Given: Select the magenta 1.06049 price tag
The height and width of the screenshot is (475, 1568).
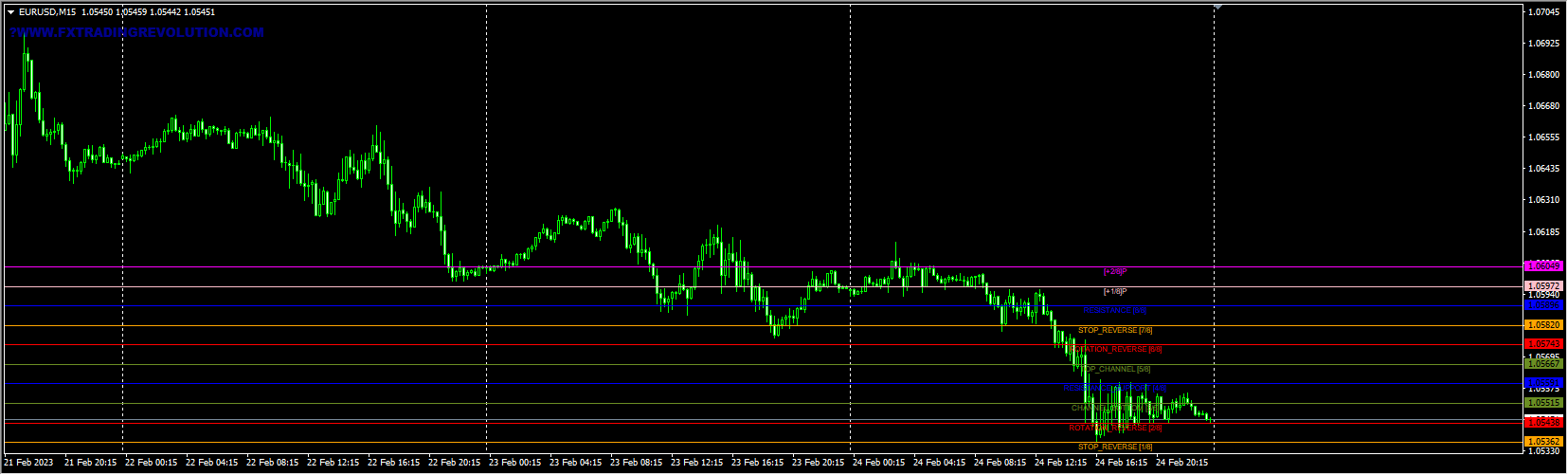Looking at the screenshot, I should tap(1543, 266).
